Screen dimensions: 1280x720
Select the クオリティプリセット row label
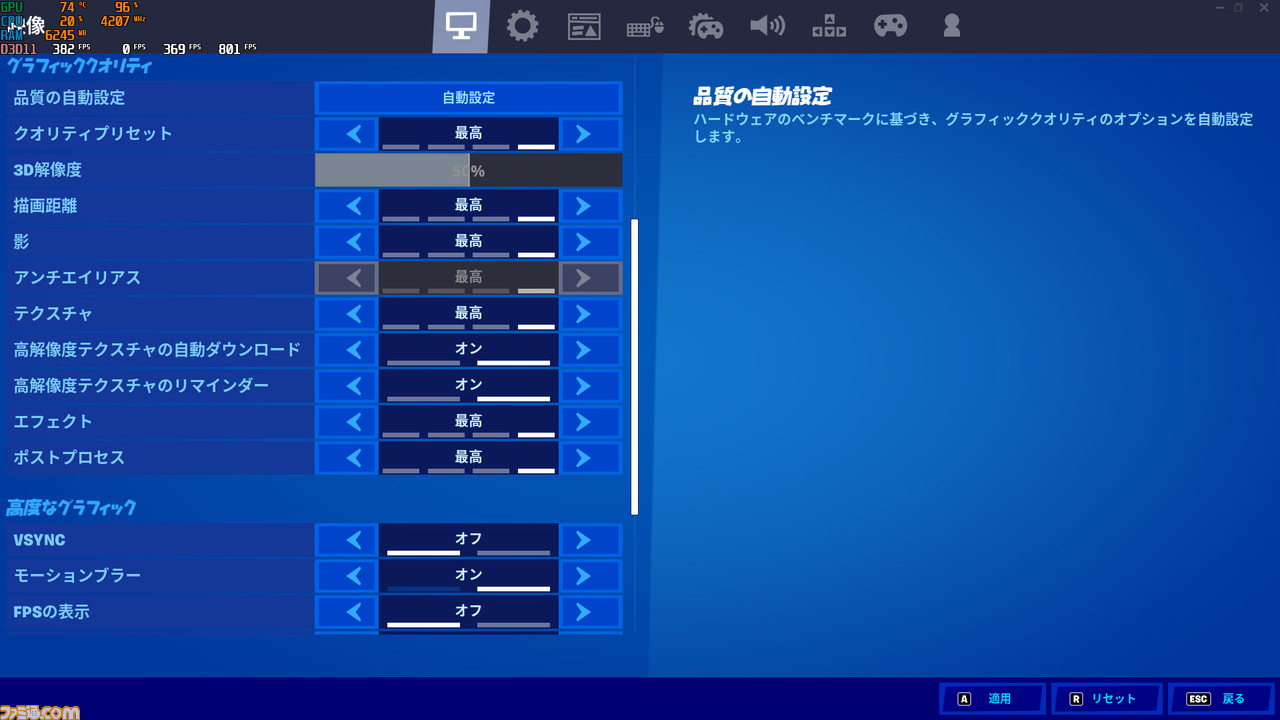point(93,134)
